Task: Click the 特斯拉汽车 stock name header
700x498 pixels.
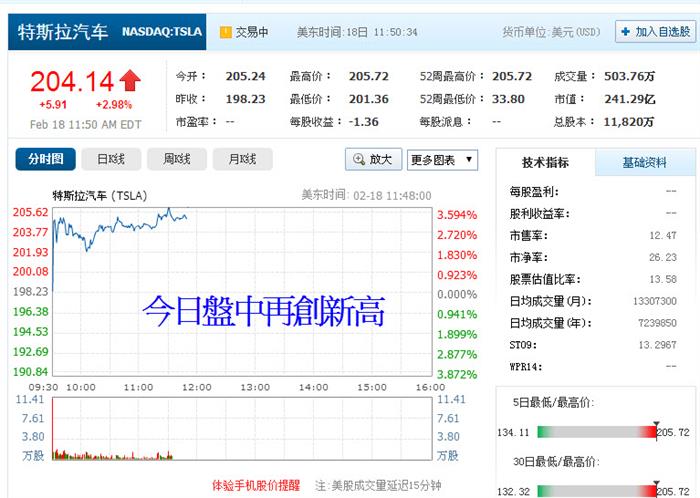Action: coord(63,32)
